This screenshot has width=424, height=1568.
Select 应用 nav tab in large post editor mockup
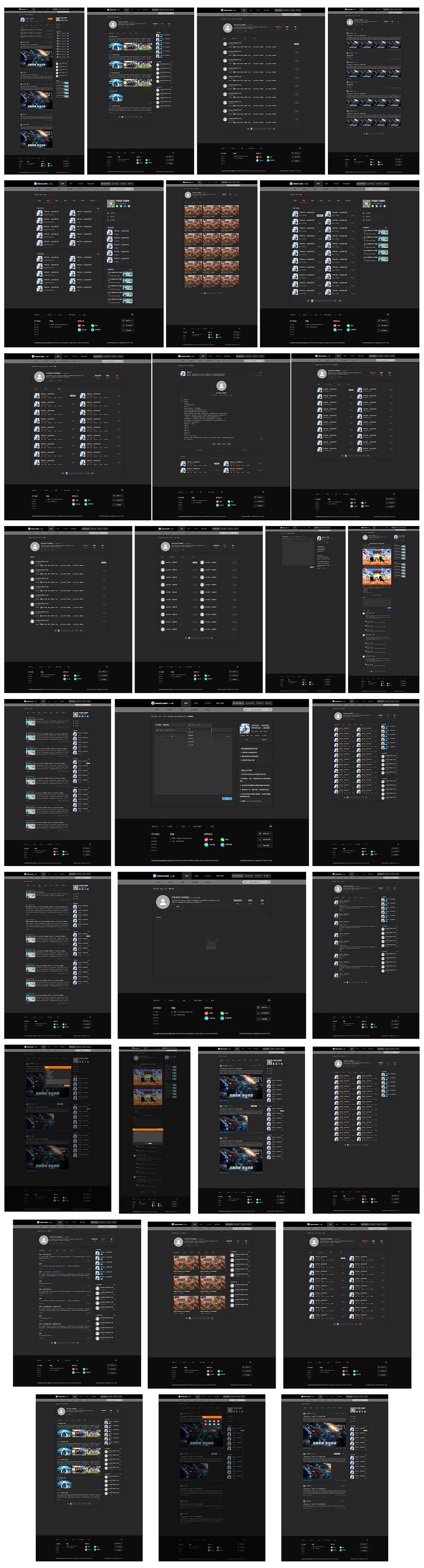pyautogui.click(x=196, y=703)
